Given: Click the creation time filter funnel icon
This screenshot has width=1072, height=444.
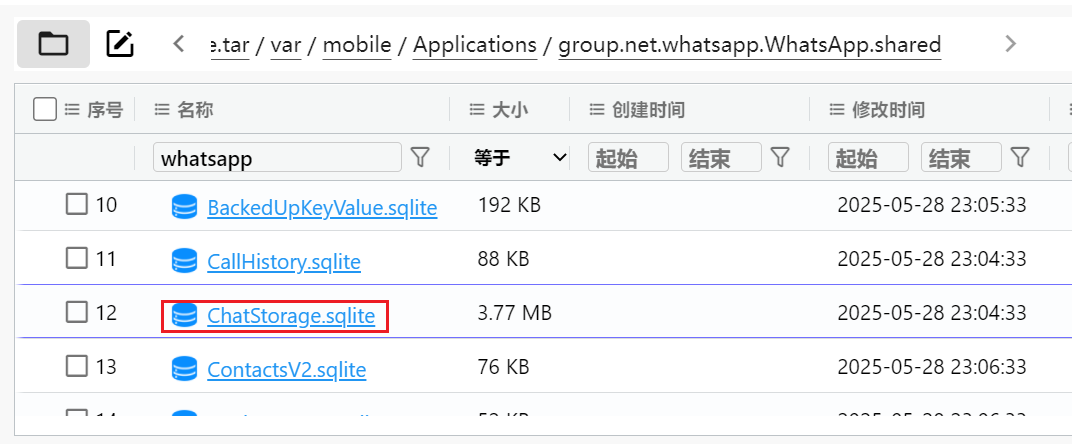Looking at the screenshot, I should (780, 157).
